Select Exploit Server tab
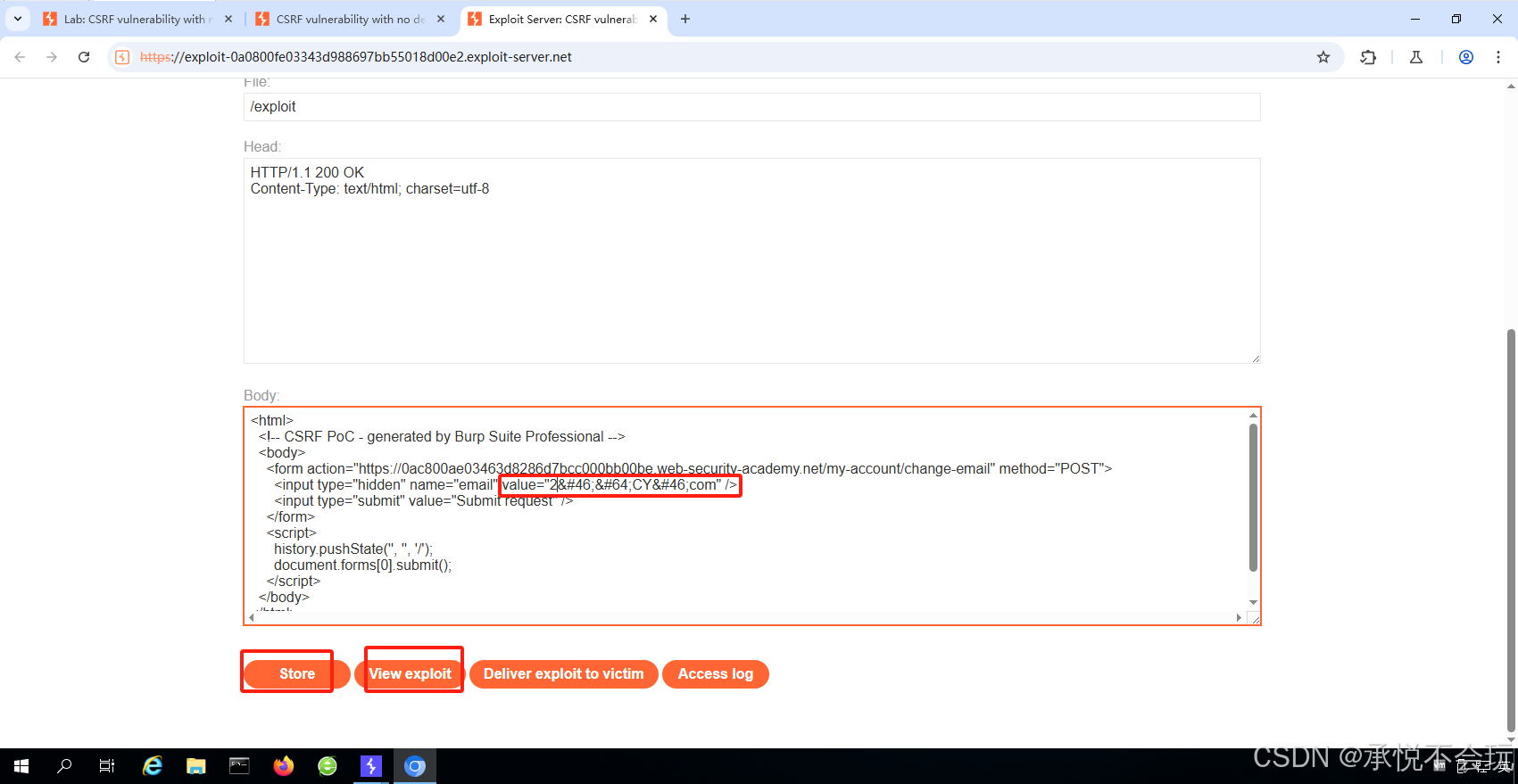This screenshot has height=784, width=1518. (562, 19)
